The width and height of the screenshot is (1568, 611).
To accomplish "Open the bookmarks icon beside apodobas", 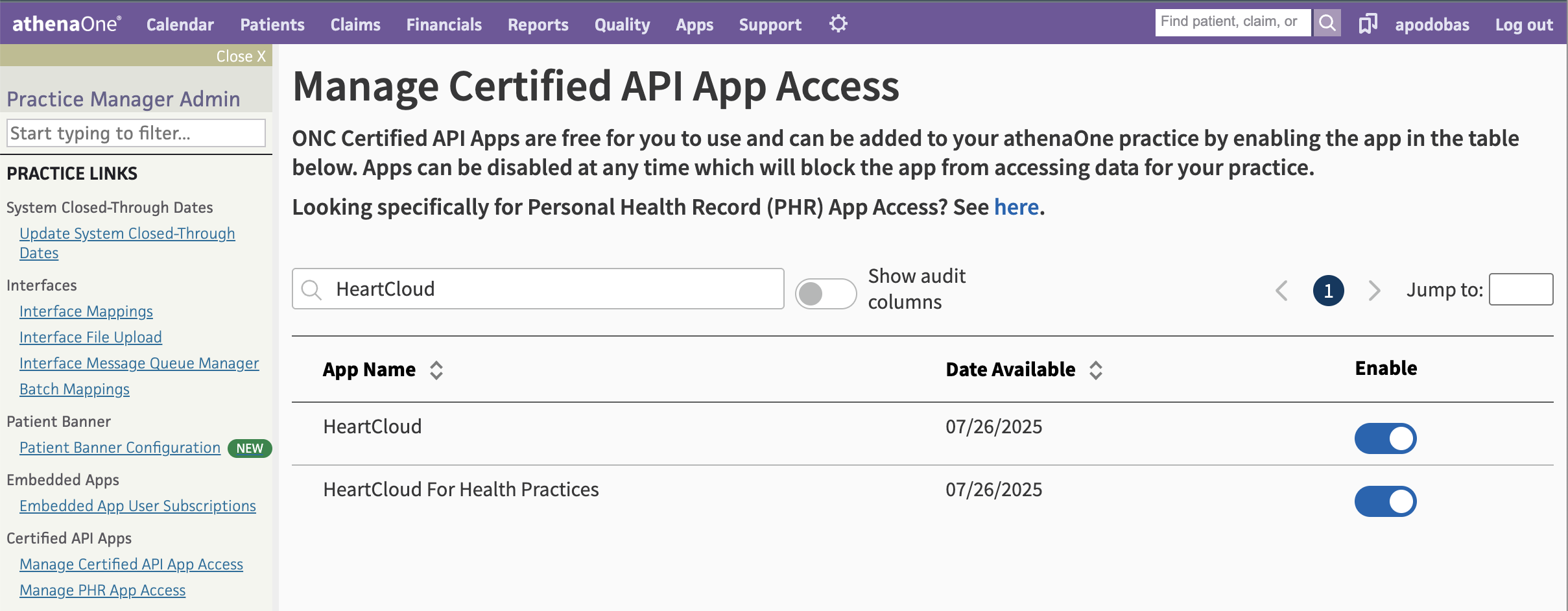I will (x=1368, y=24).
